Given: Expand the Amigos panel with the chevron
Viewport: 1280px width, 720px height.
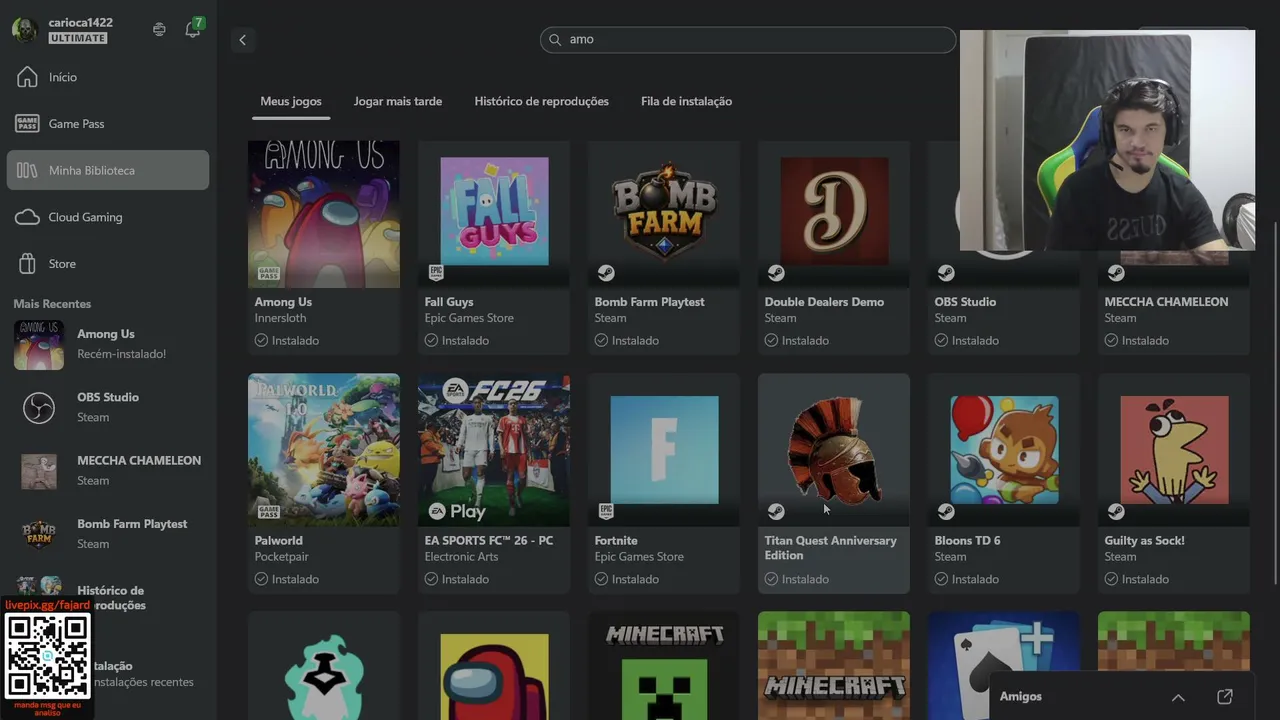Looking at the screenshot, I should pos(1178,697).
